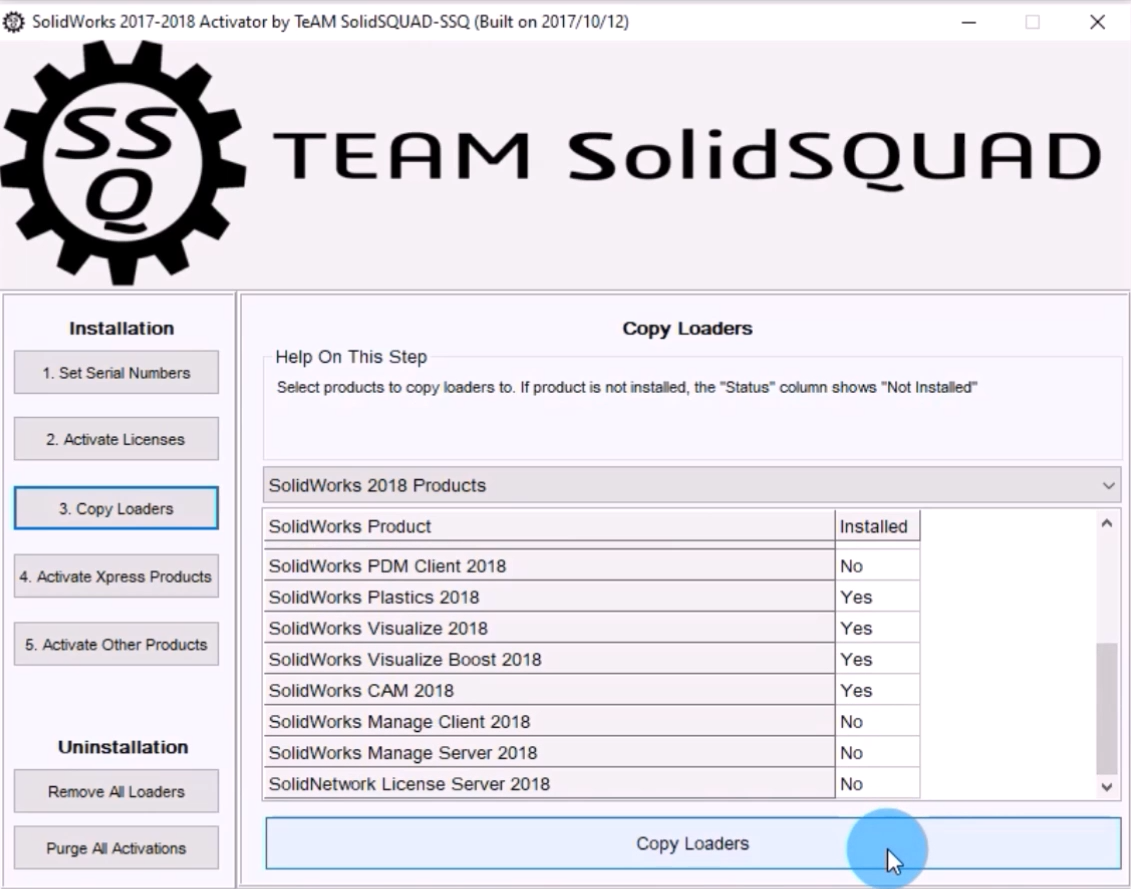The width and height of the screenshot is (1131, 889).
Task: Click scroll-down arrow of product list
Action: (1106, 786)
